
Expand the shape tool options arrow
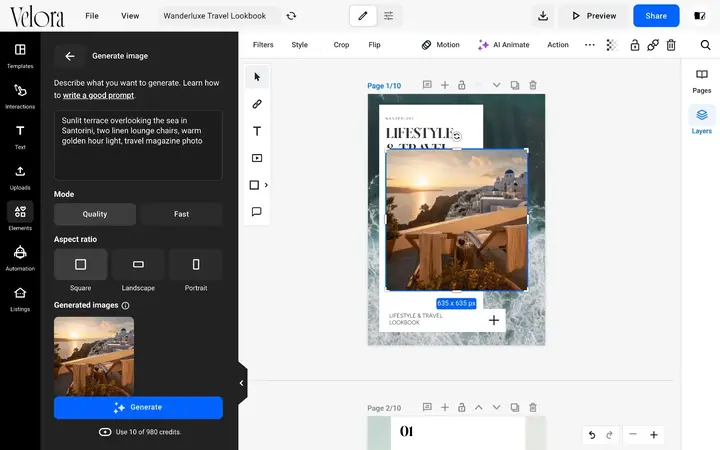pyautogui.click(x=266, y=185)
